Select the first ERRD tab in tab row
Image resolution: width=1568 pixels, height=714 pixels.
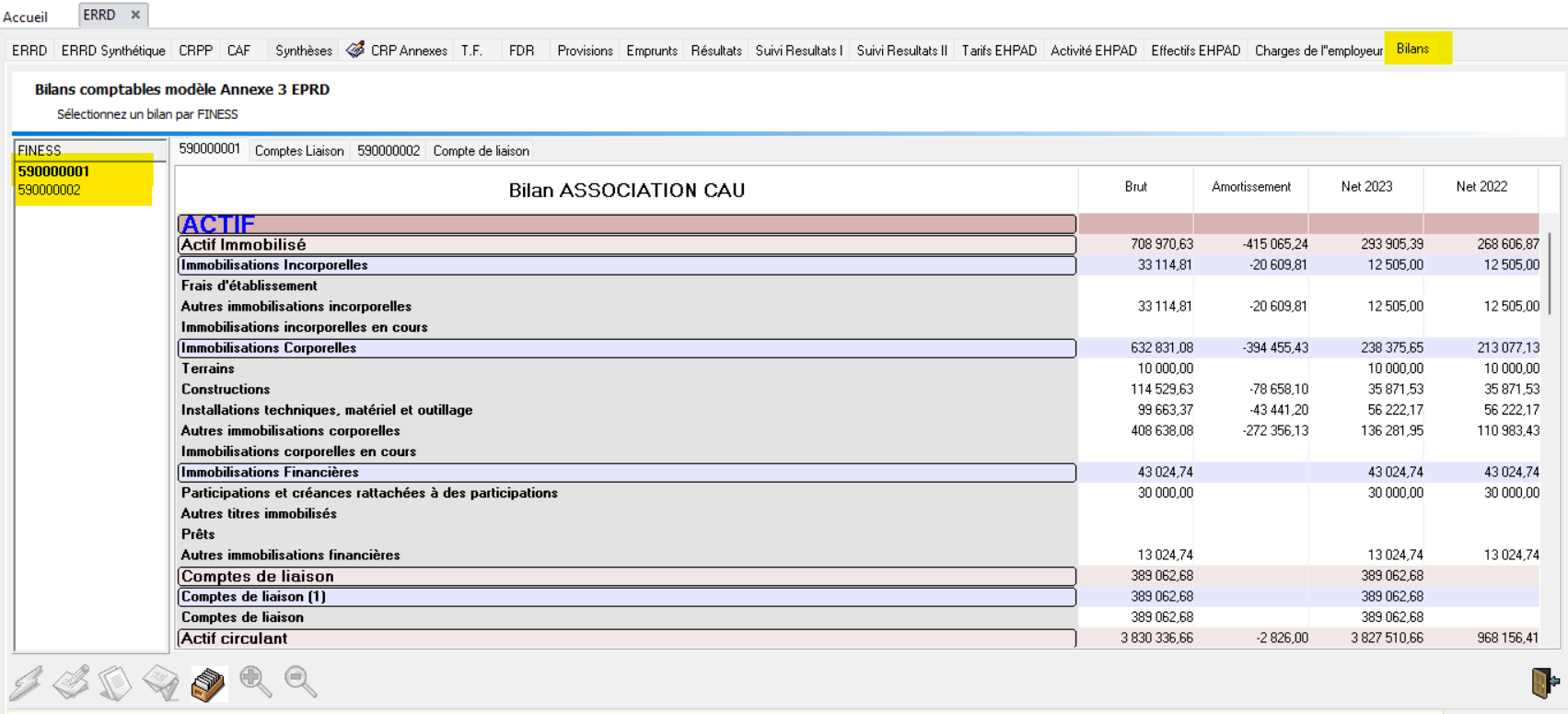(29, 51)
